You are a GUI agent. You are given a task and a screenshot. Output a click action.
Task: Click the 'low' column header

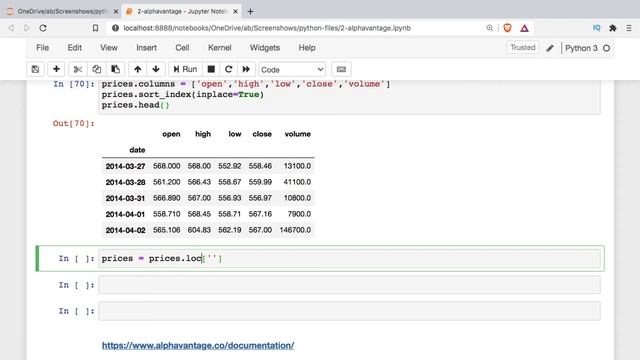tap(235, 134)
